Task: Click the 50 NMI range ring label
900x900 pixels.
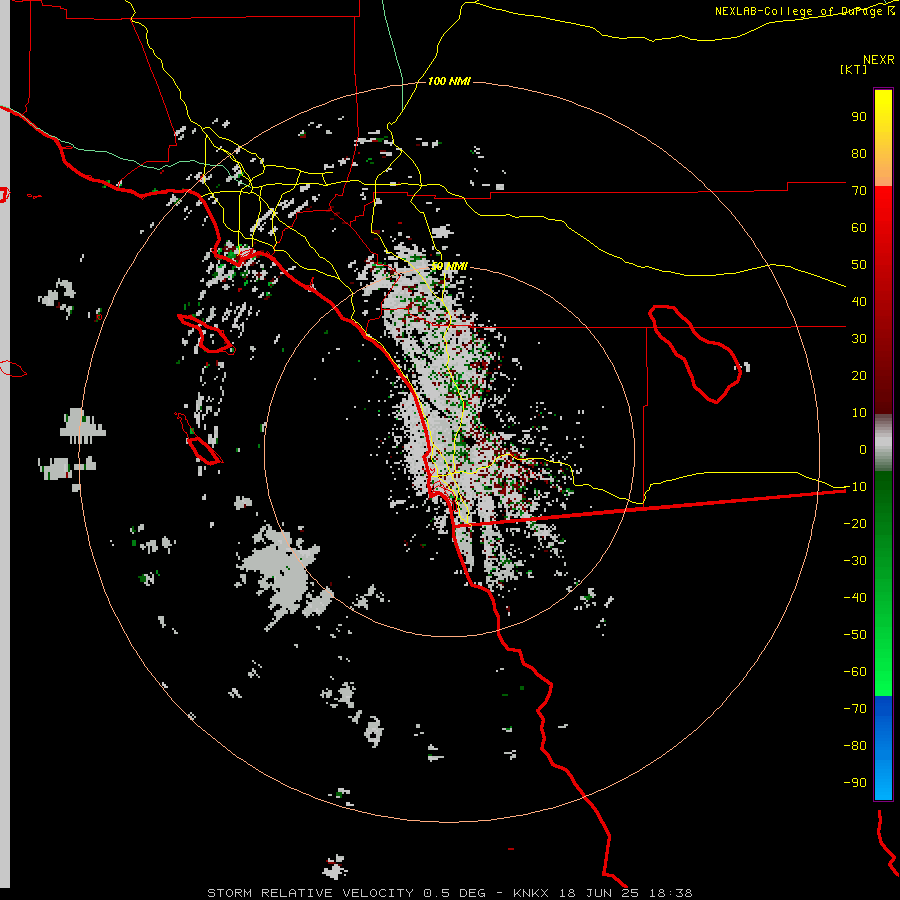Action: (x=449, y=266)
